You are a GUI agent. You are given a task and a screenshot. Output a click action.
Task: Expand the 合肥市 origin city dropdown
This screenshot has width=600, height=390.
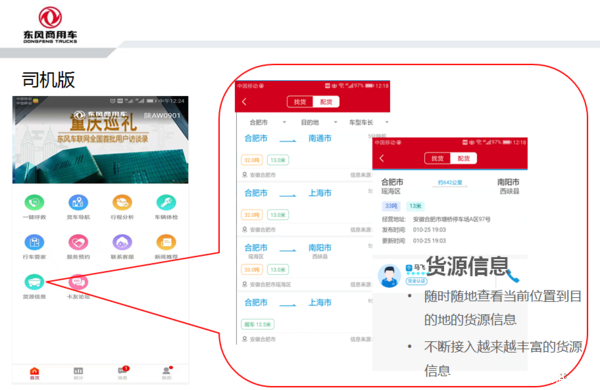[x=267, y=122]
